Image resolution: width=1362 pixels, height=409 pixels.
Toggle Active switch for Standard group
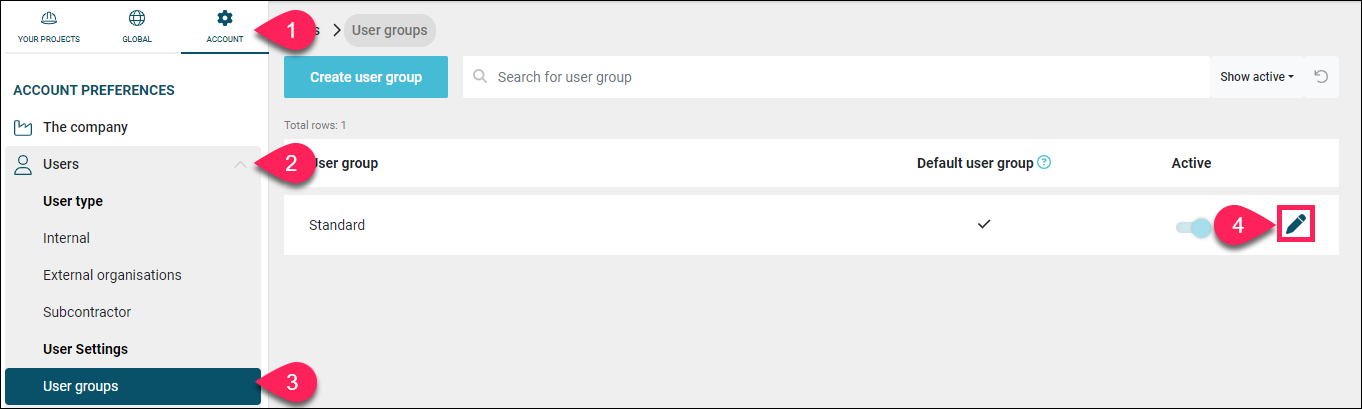point(1192,228)
